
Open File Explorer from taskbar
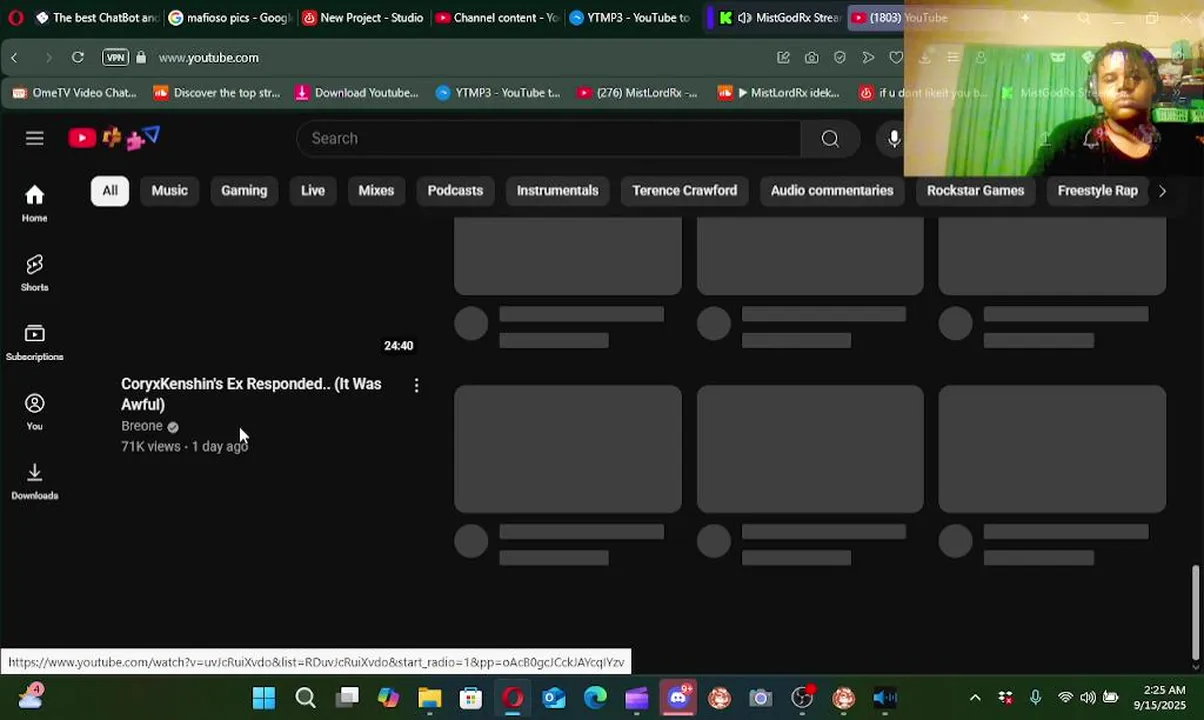coord(429,698)
